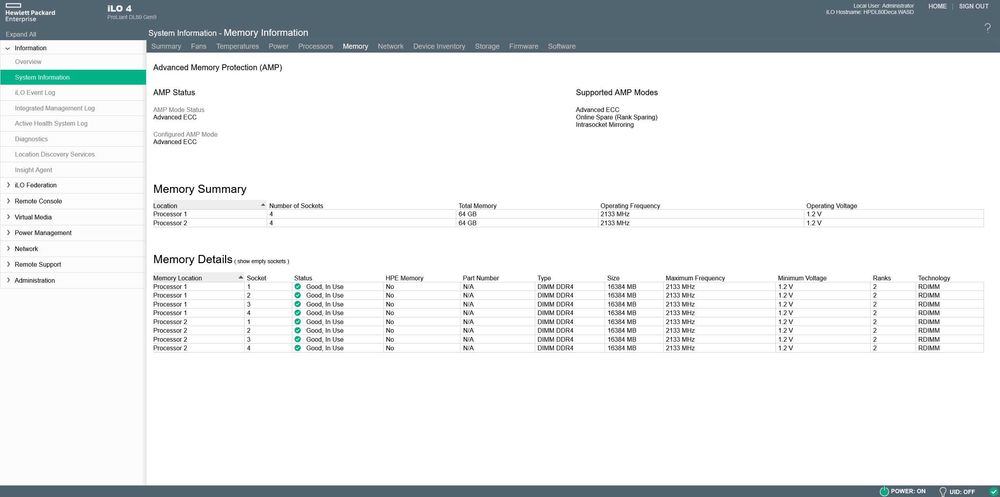Open the Software tab
Screen dimensions: 1000x497
pos(562,47)
